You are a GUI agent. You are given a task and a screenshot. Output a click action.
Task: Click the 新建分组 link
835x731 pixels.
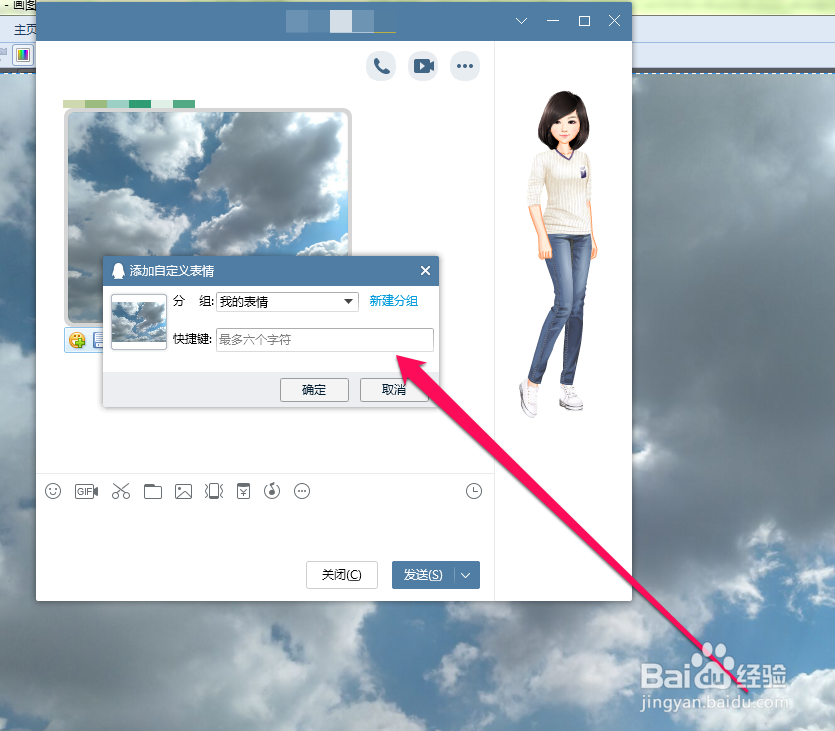(394, 301)
